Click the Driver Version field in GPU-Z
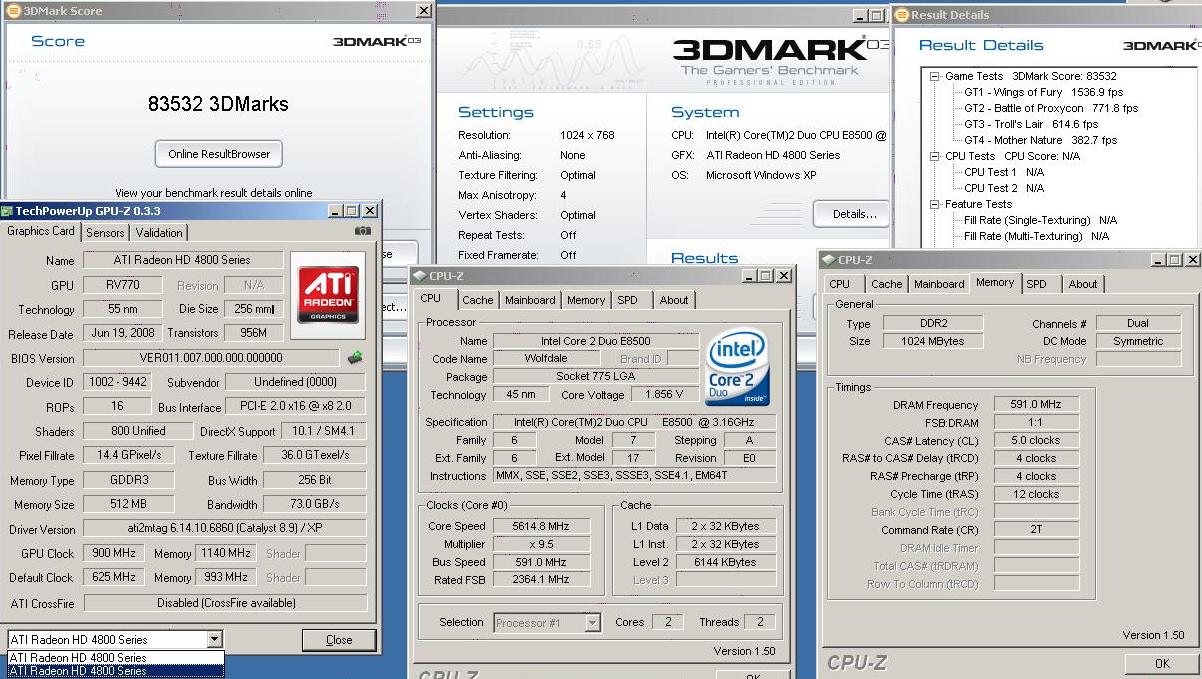The image size is (1202, 679). click(225, 529)
